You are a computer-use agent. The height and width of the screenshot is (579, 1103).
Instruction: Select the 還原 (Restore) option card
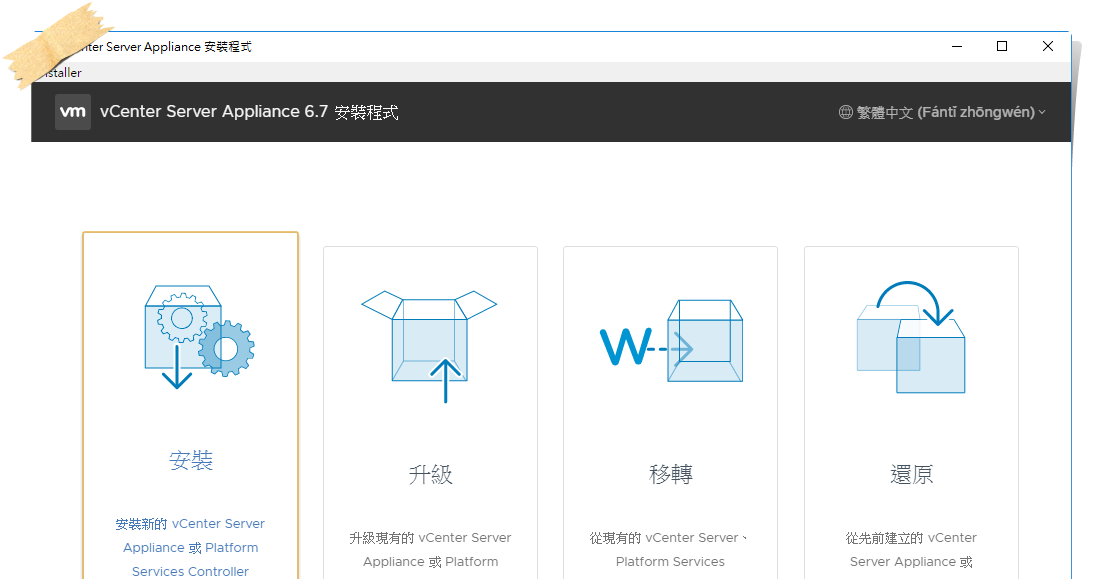(910, 400)
